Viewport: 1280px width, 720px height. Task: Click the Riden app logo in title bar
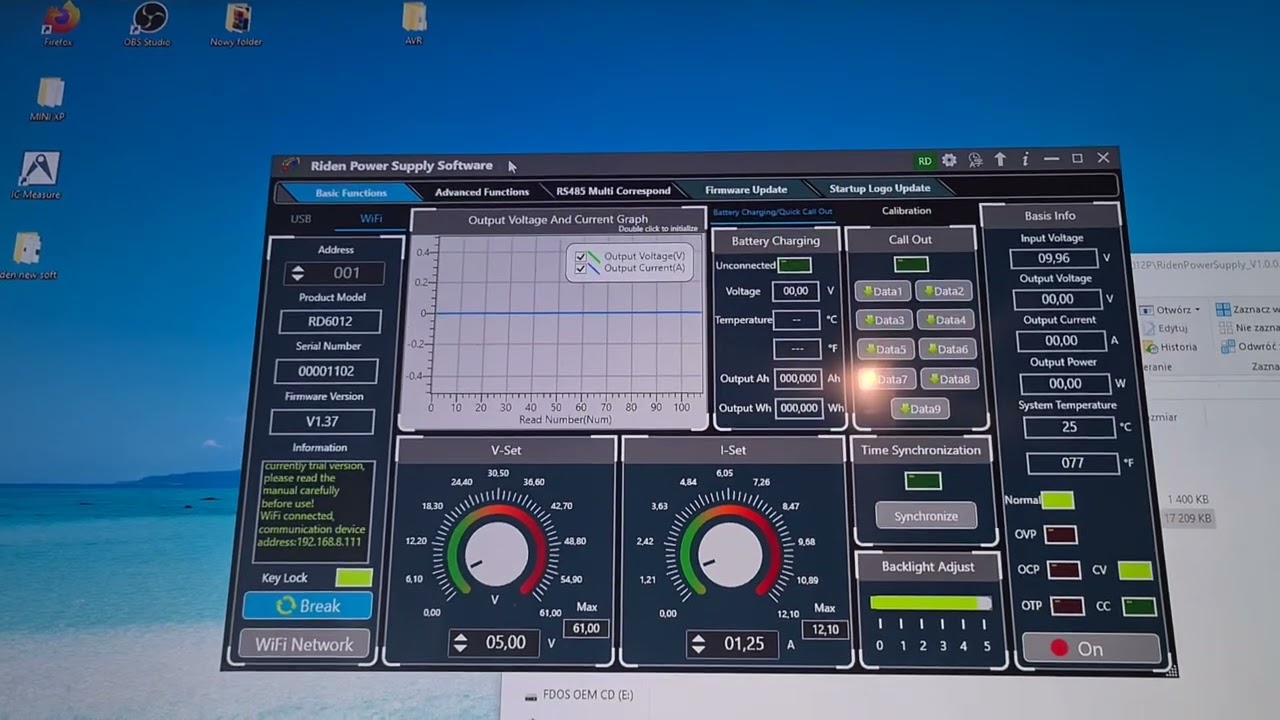pos(290,165)
